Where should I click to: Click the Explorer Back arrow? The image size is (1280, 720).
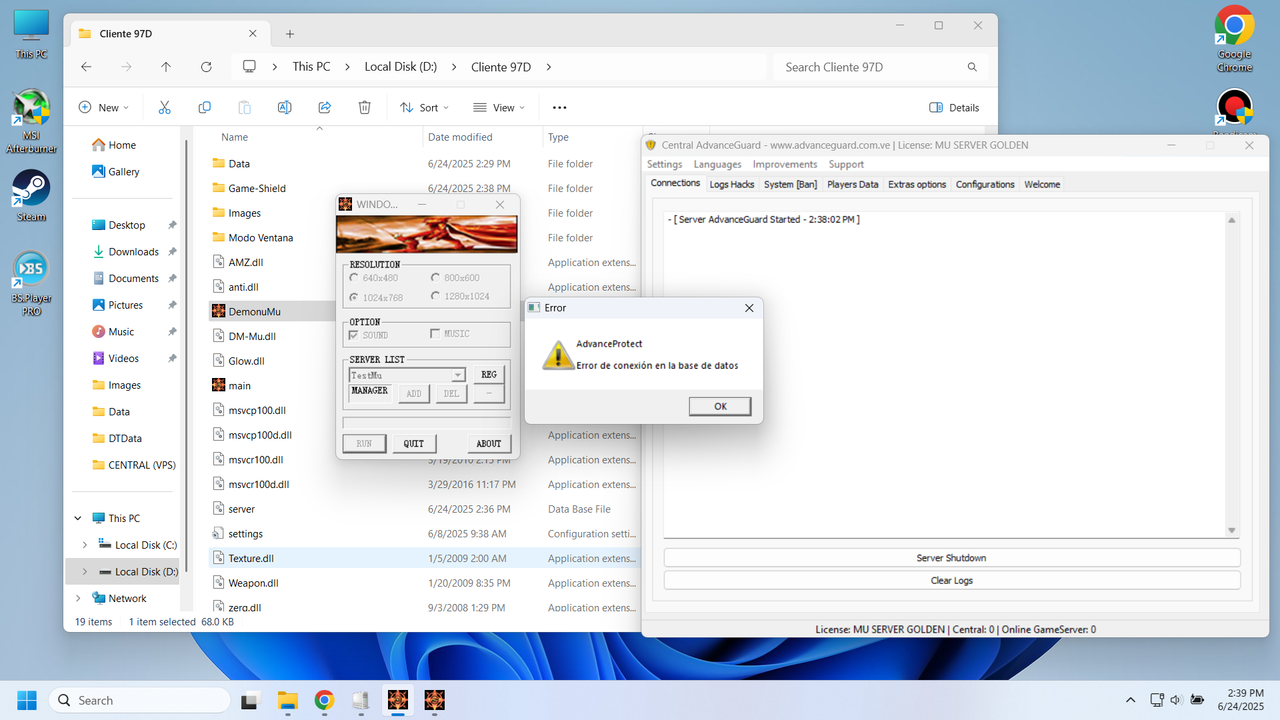[86, 67]
